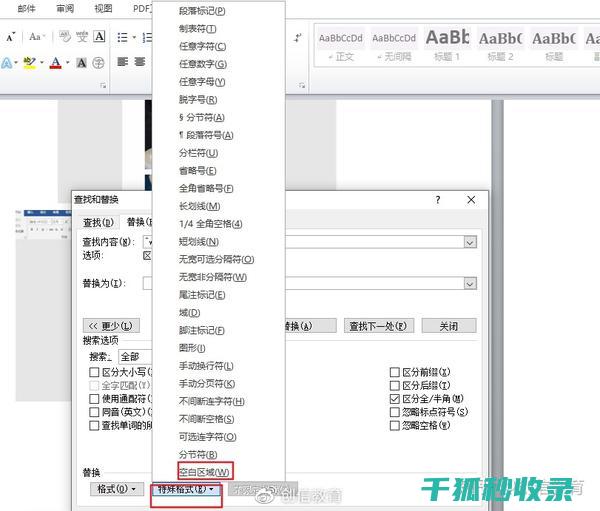Apply the 正文 style
Image resolution: width=600 pixels, height=511 pixels.
341,46
